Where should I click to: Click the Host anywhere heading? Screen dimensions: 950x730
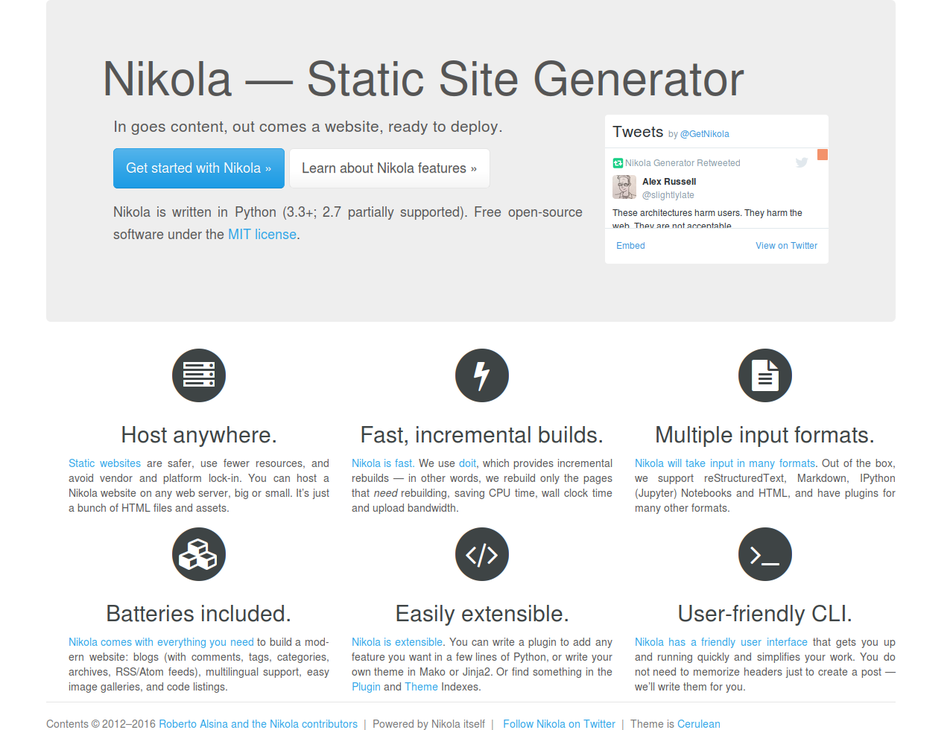click(x=199, y=435)
